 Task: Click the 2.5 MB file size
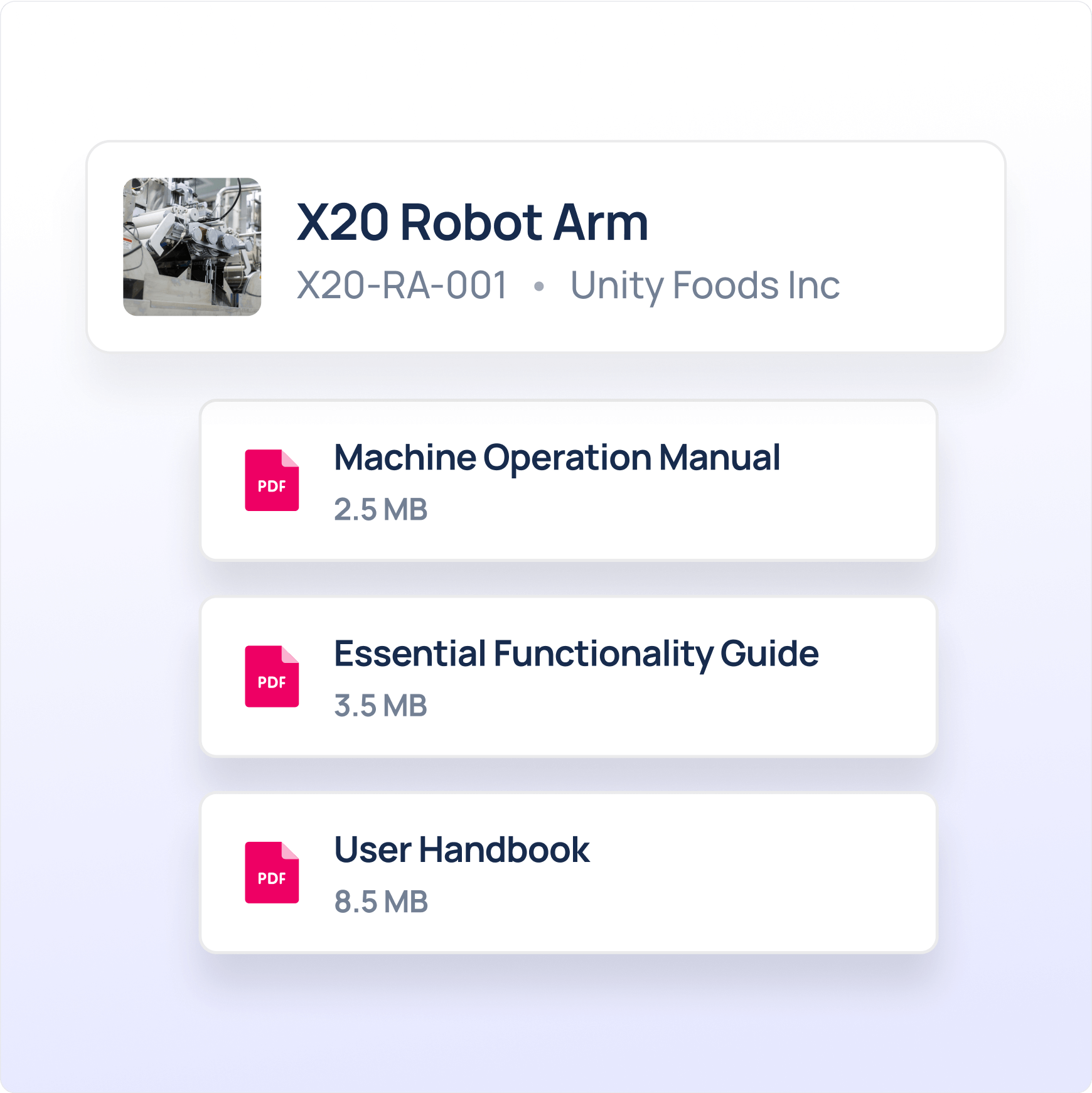[380, 509]
